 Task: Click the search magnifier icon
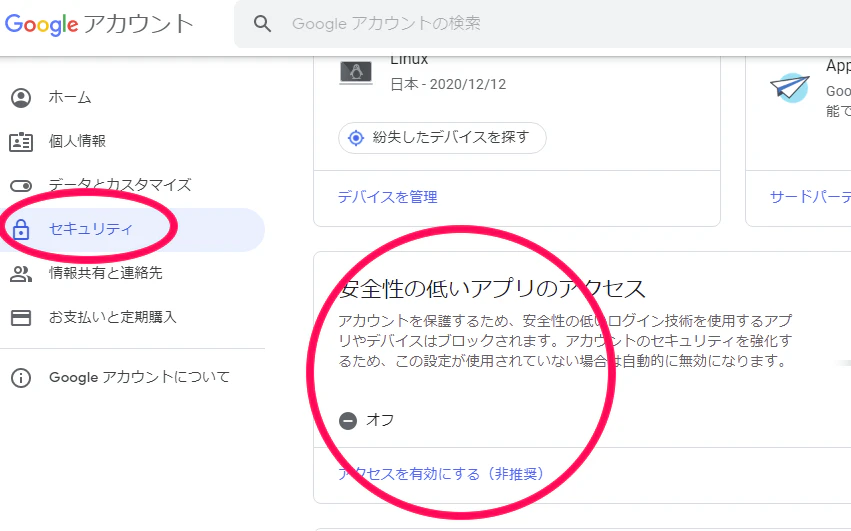(x=262, y=23)
